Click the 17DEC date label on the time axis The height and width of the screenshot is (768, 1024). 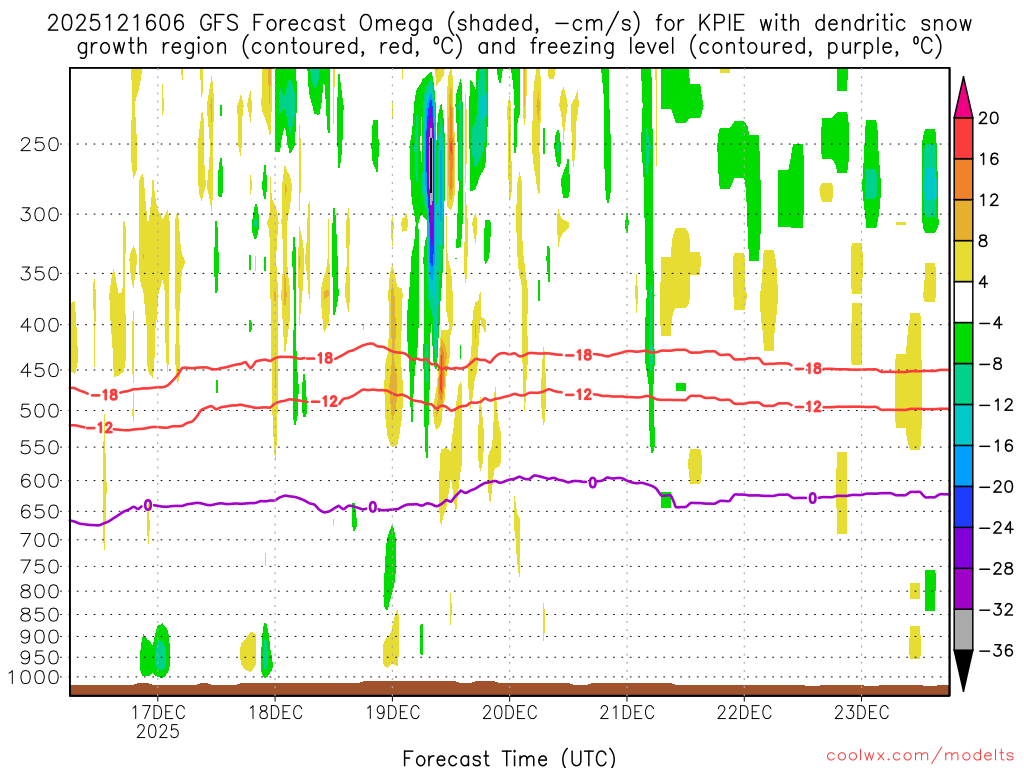(157, 713)
